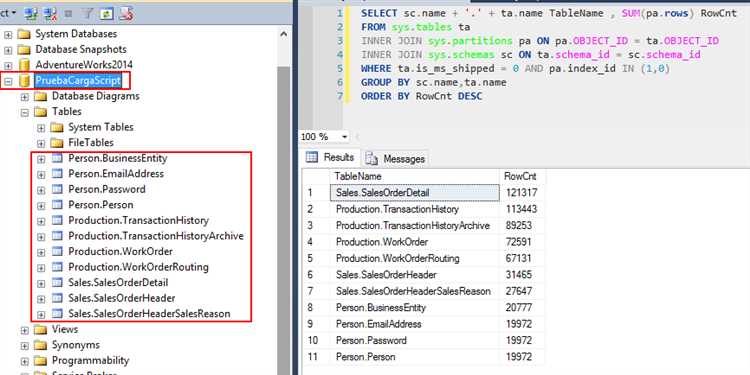This screenshot has height=375, width=750.
Task: Expand the FileTables folder
Action: 41,143
